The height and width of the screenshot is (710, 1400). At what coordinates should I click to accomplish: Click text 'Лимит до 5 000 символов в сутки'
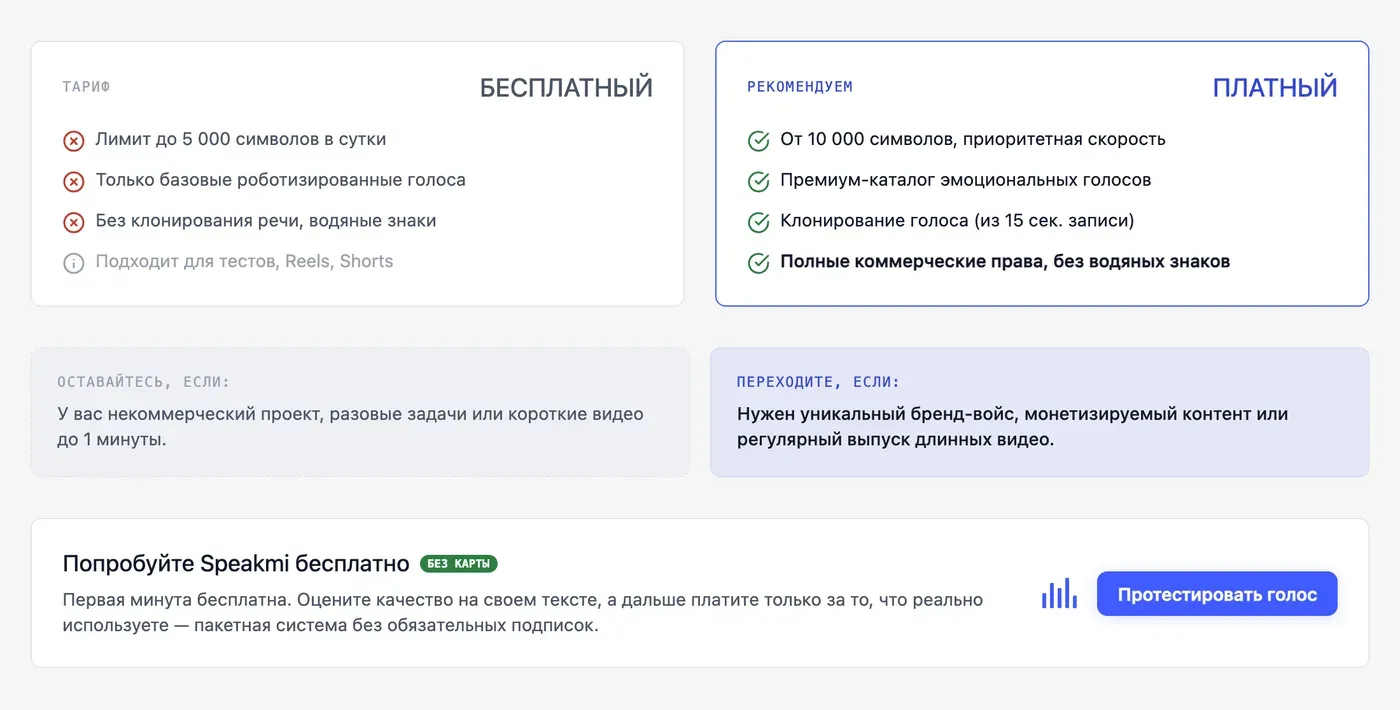[x=240, y=139]
